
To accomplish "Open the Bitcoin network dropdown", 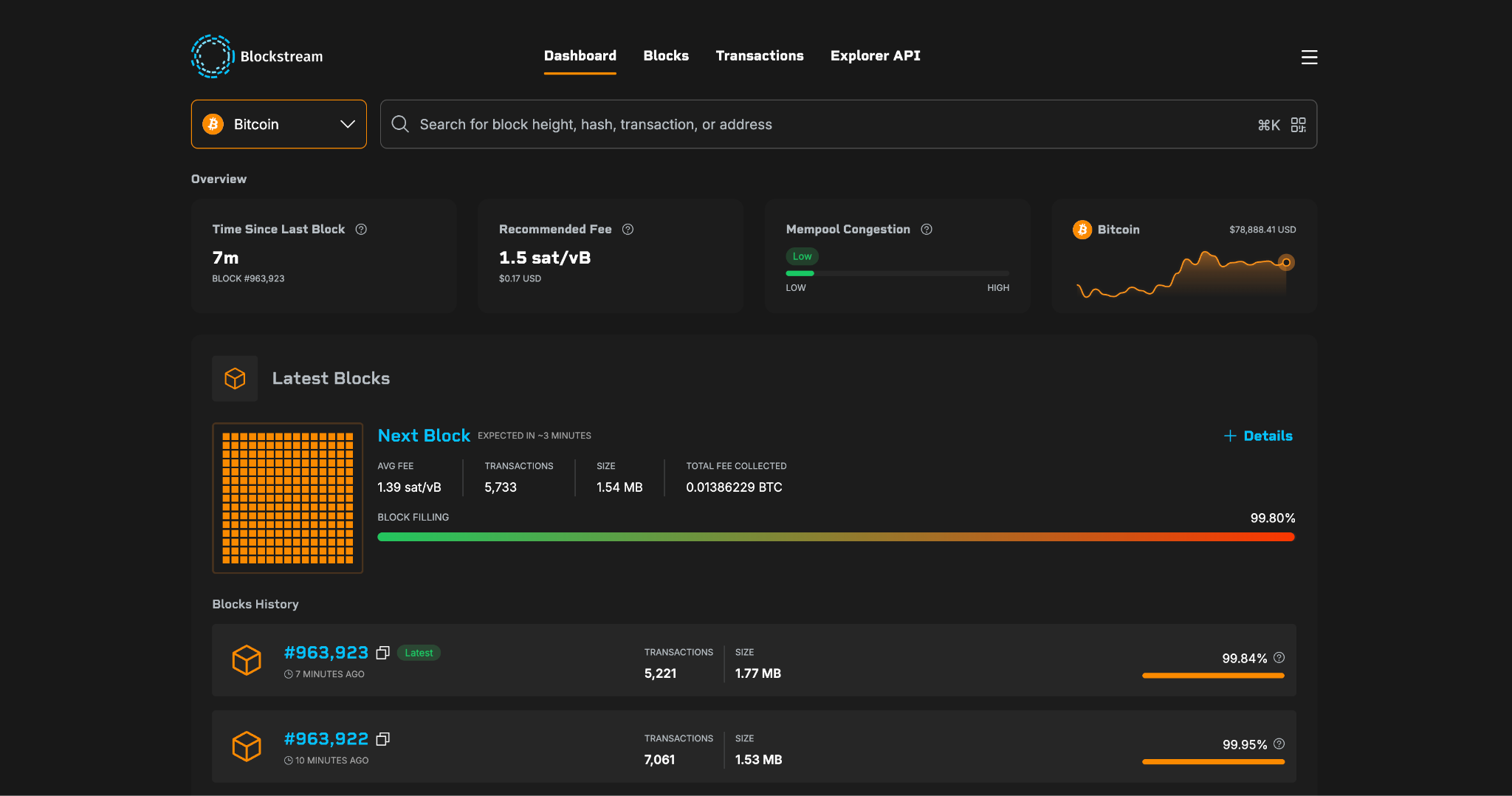I will pyautogui.click(x=279, y=124).
